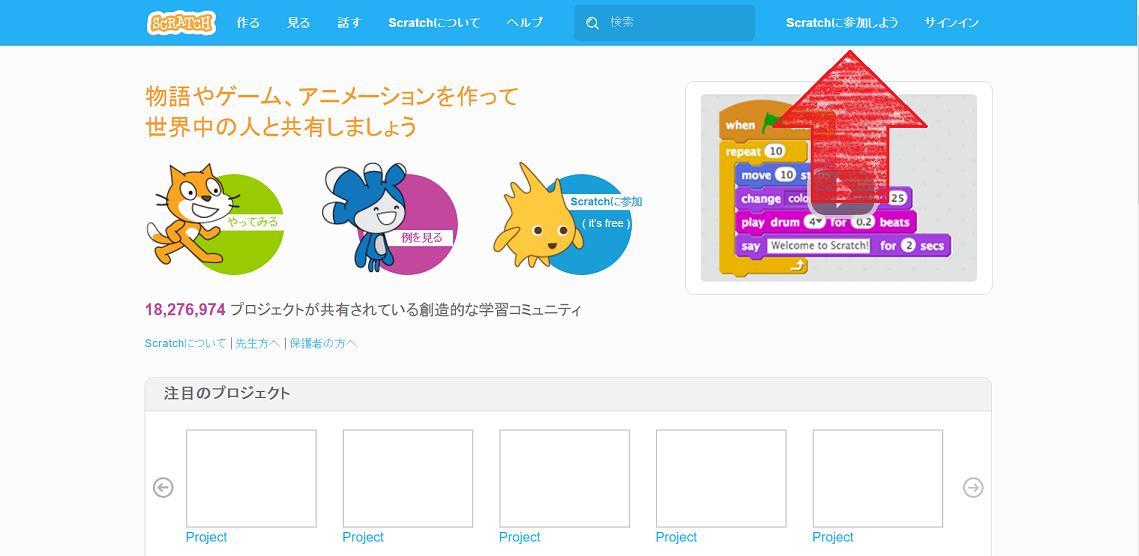This screenshot has width=1139, height=556.
Task: Open the Scratchについて link below the counter
Action: [185, 344]
